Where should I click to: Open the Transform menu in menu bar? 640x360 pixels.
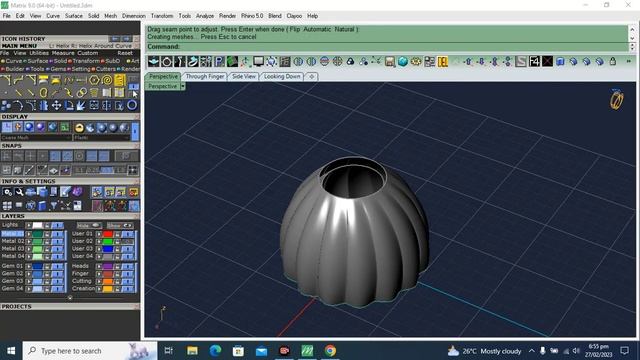[162, 16]
